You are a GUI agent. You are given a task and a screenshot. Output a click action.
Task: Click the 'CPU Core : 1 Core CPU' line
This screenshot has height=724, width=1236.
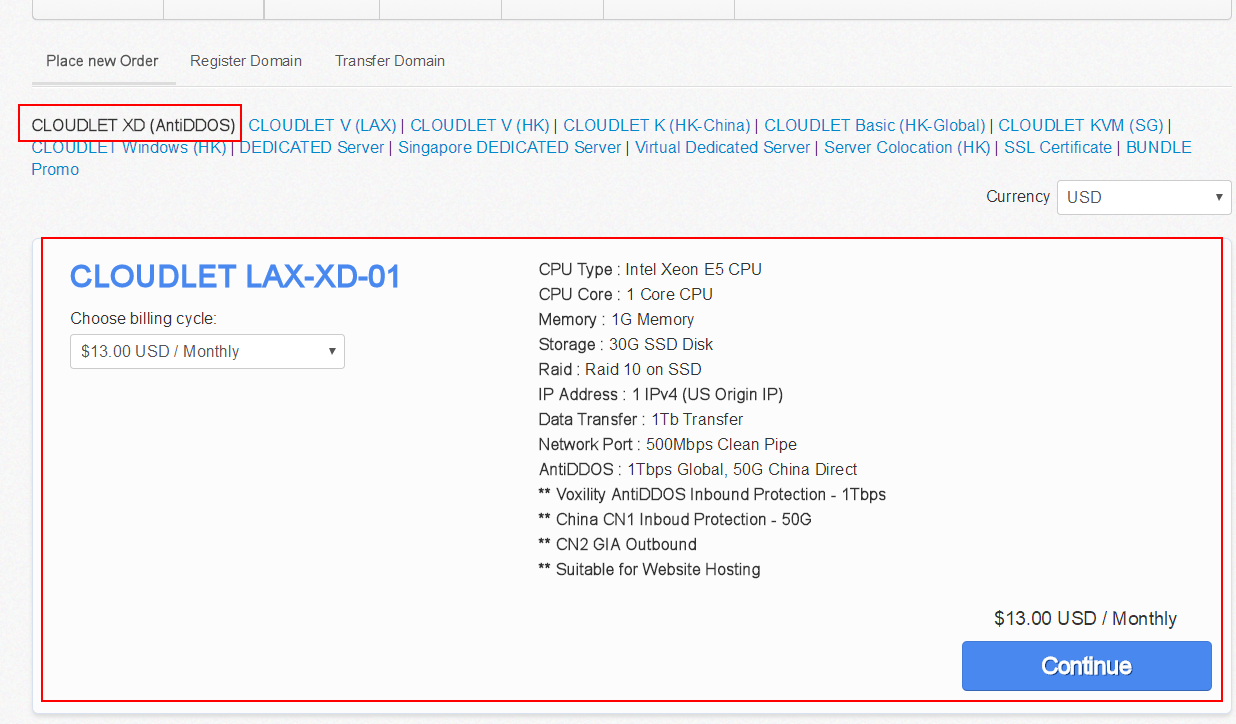coord(625,294)
